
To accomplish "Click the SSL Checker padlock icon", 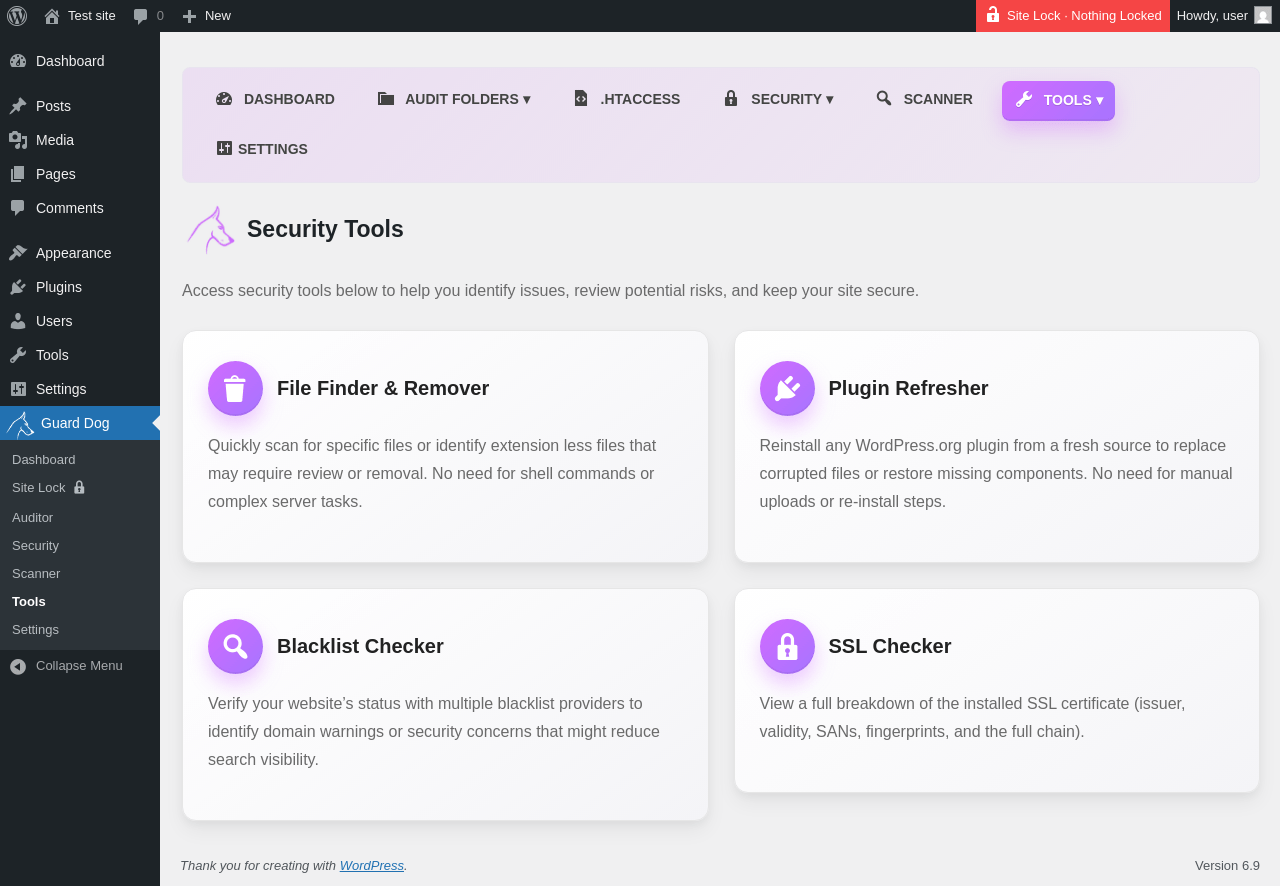I will tap(787, 647).
